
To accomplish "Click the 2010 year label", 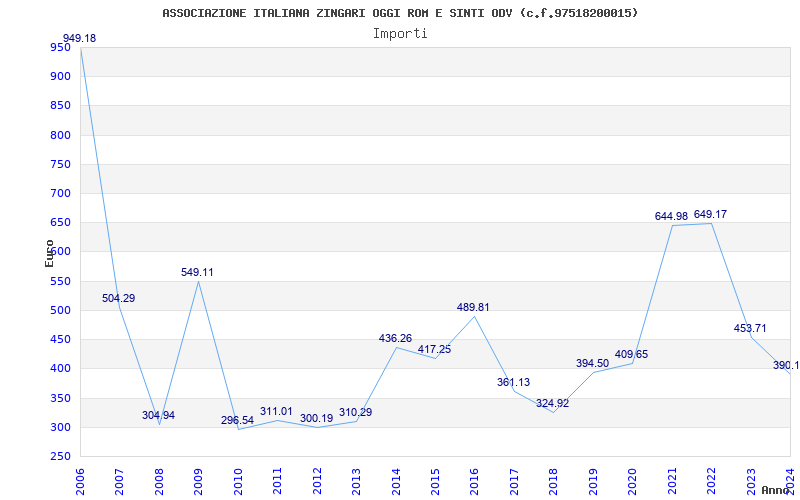I will [x=238, y=482].
